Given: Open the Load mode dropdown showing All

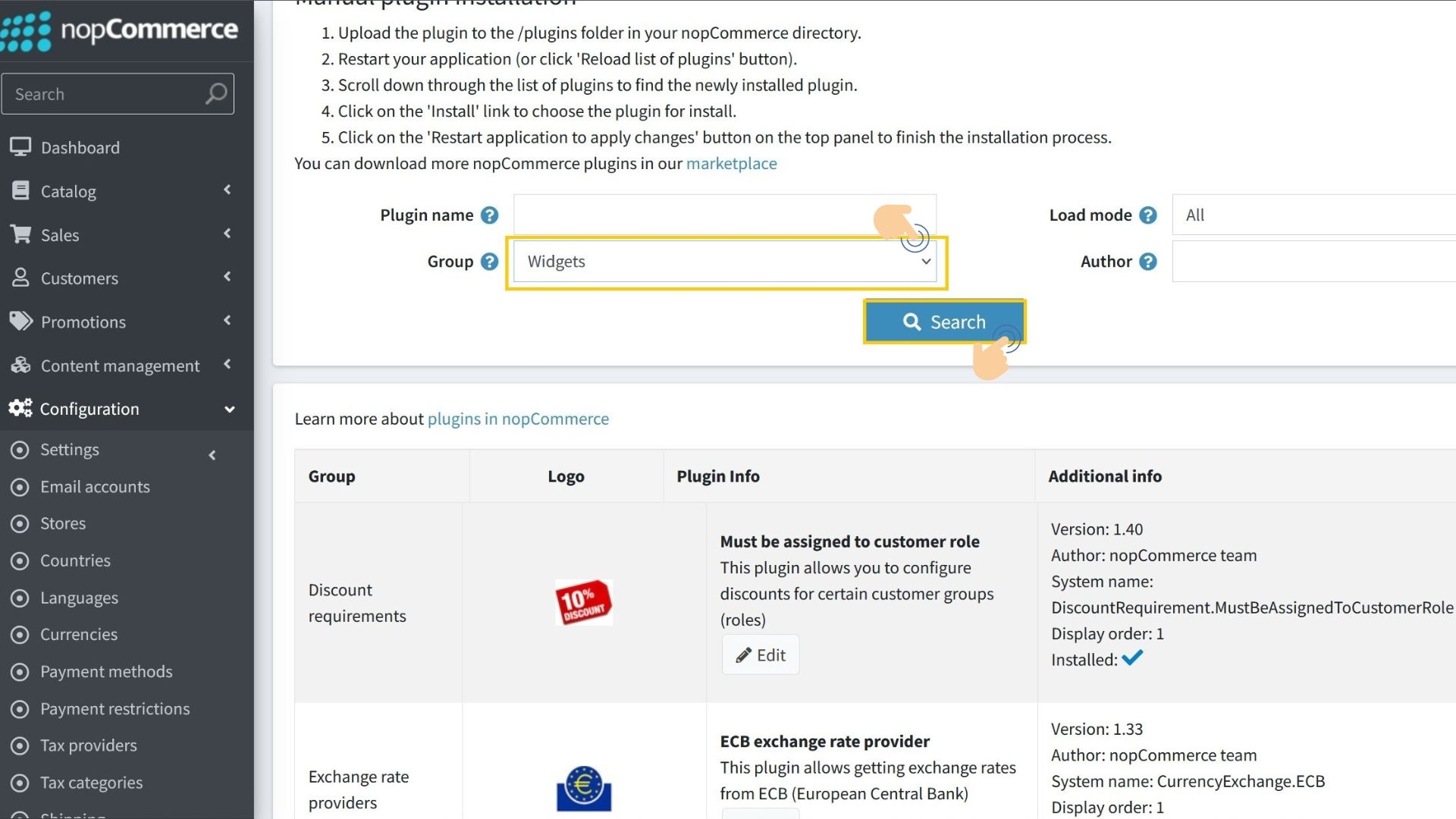Looking at the screenshot, I should pos(1313,215).
